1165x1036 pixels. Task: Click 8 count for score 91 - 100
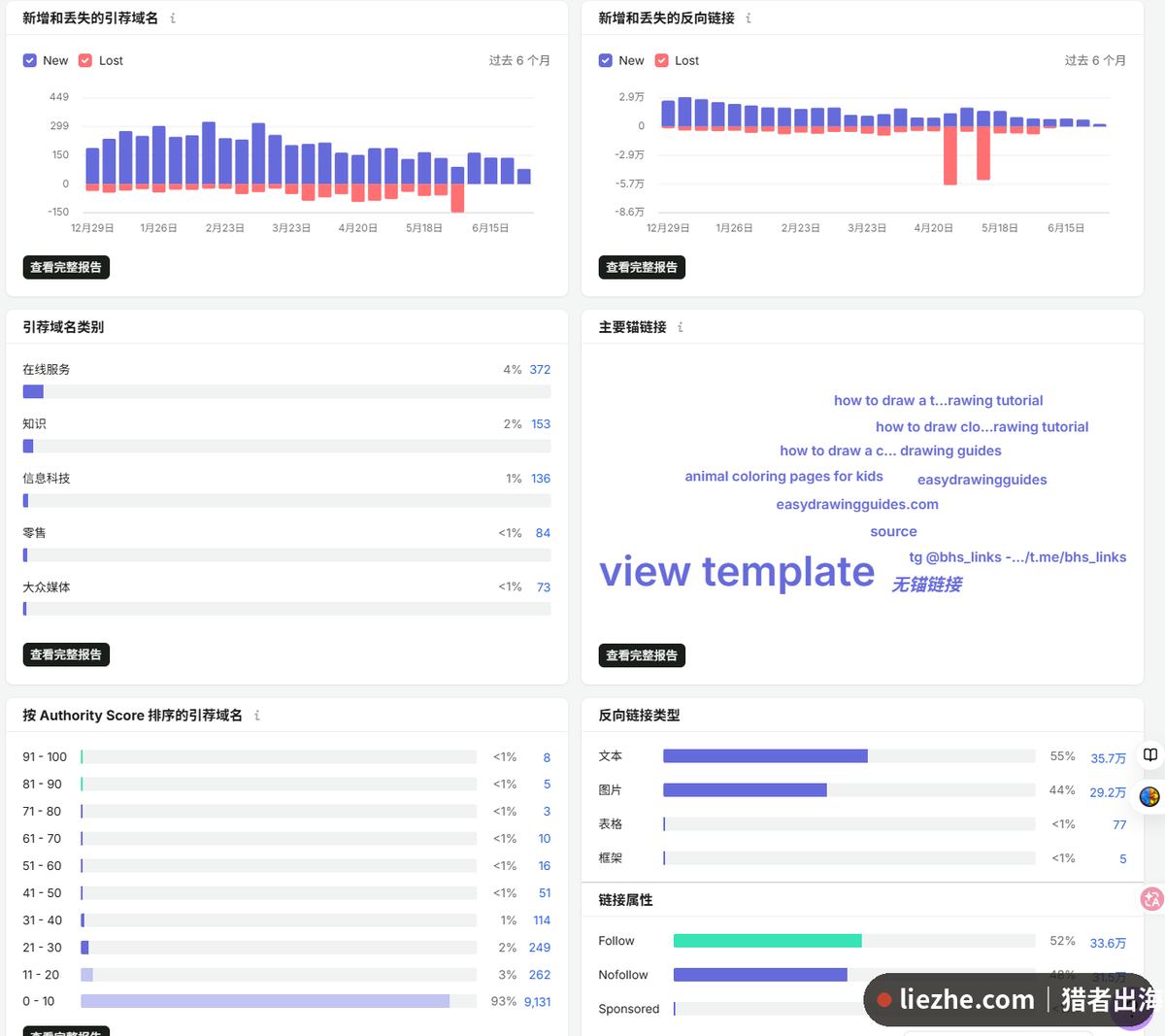click(547, 757)
